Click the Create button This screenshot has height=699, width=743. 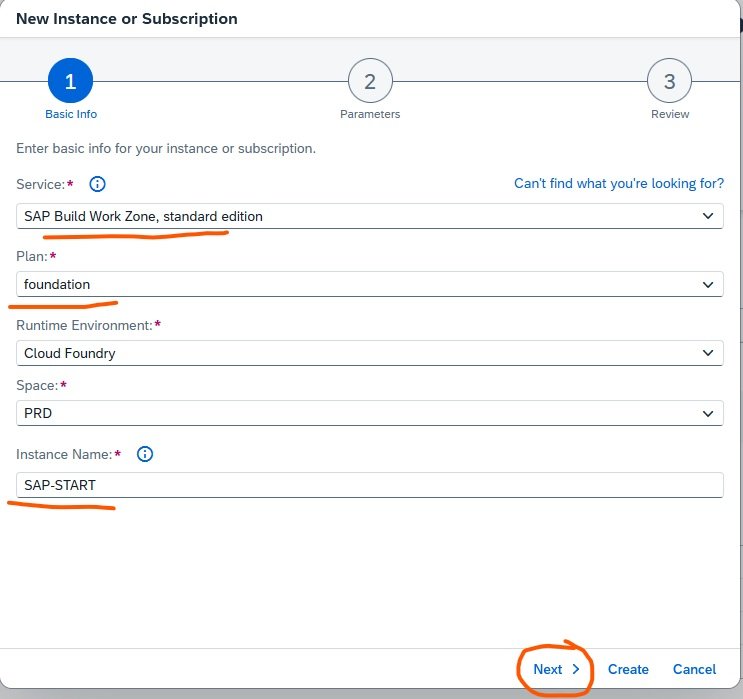[x=628, y=669]
